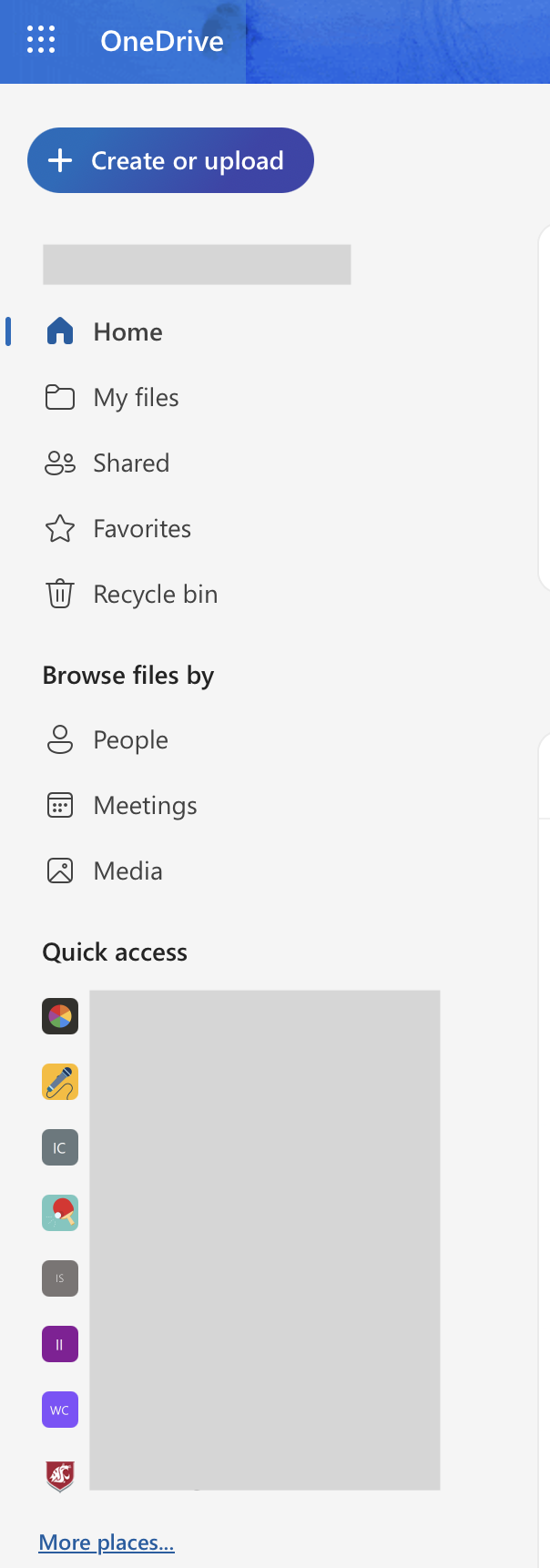
Task: Browse files by People
Action: 59,739
